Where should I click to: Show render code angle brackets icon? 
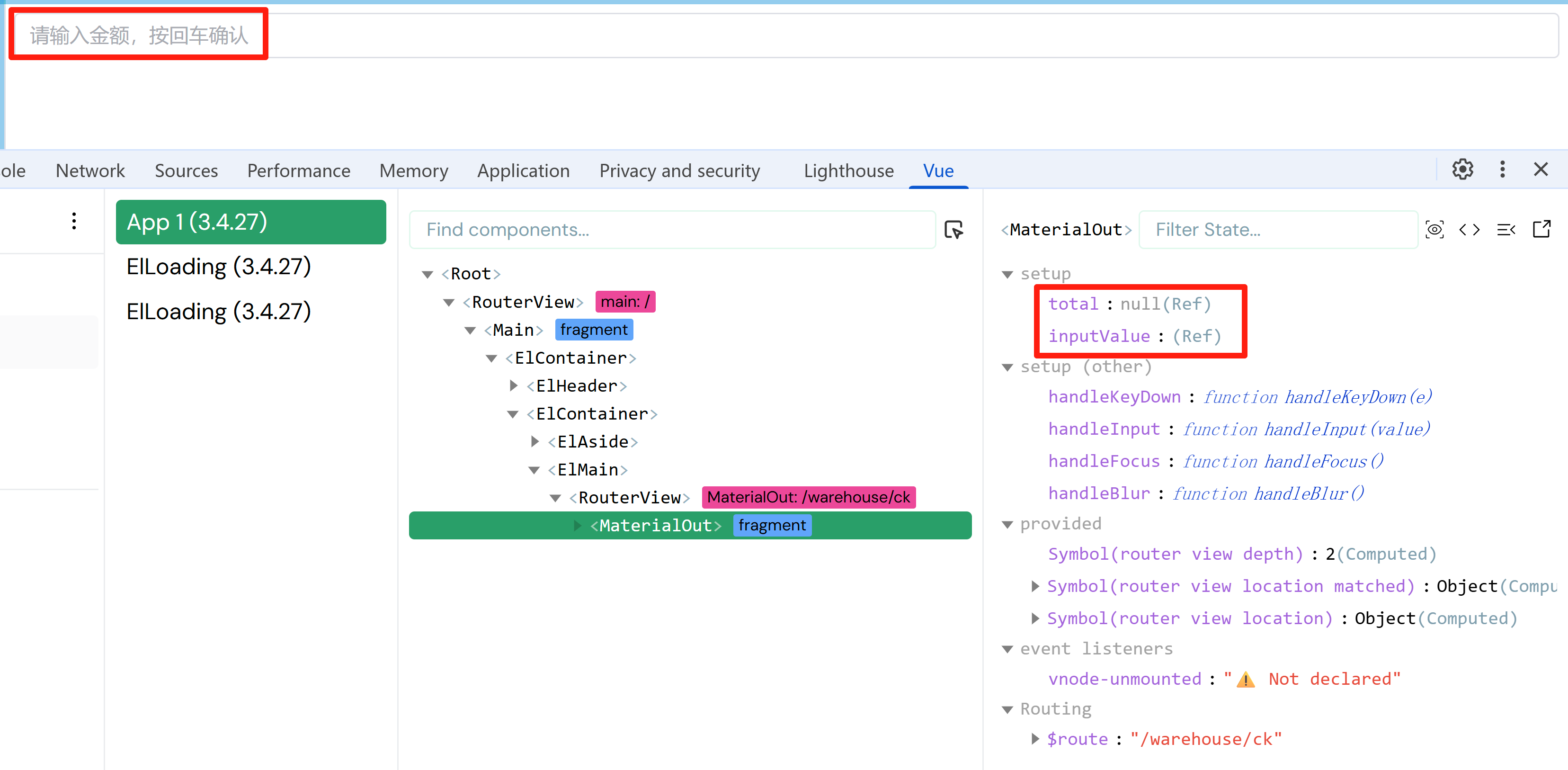point(1470,230)
